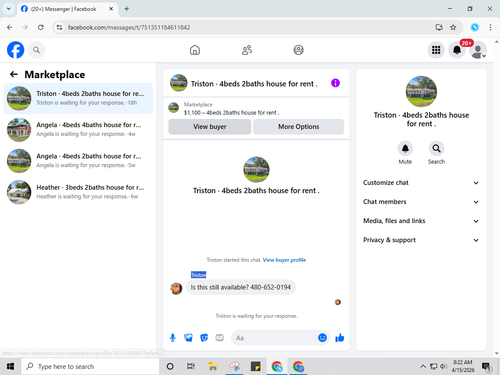
Task: Open a new browser tab
Action: 127,9
